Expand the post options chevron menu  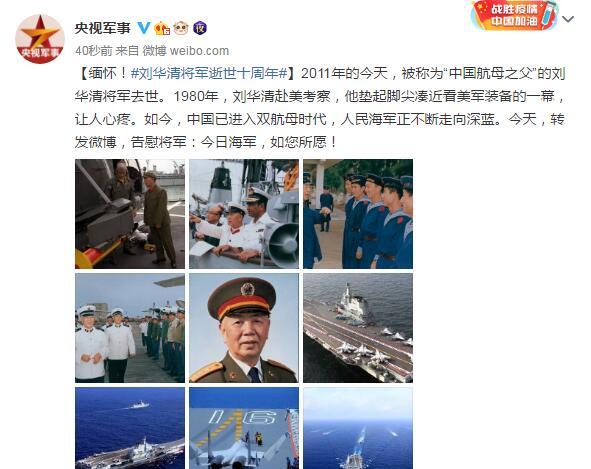coord(568,19)
